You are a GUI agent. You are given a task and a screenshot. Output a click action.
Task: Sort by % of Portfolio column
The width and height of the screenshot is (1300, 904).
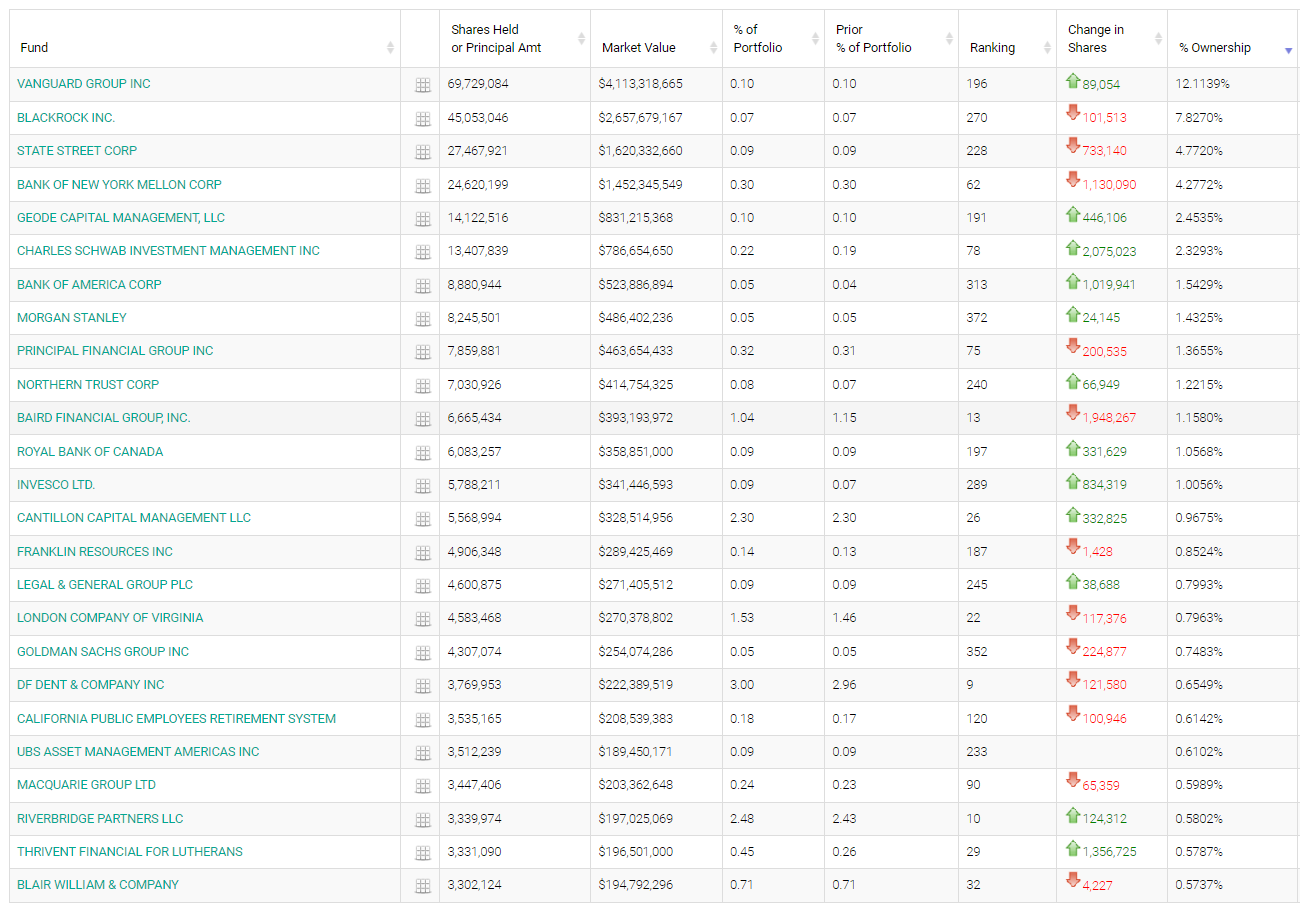point(773,39)
